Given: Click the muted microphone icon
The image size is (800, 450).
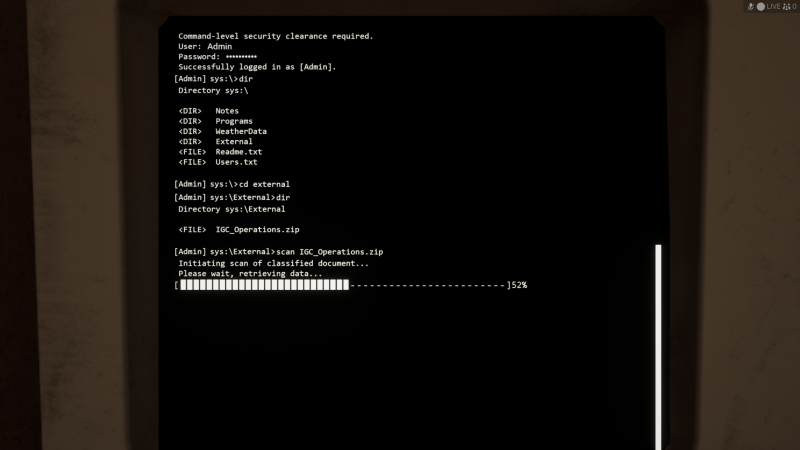Looking at the screenshot, I should pyautogui.click(x=750, y=6).
